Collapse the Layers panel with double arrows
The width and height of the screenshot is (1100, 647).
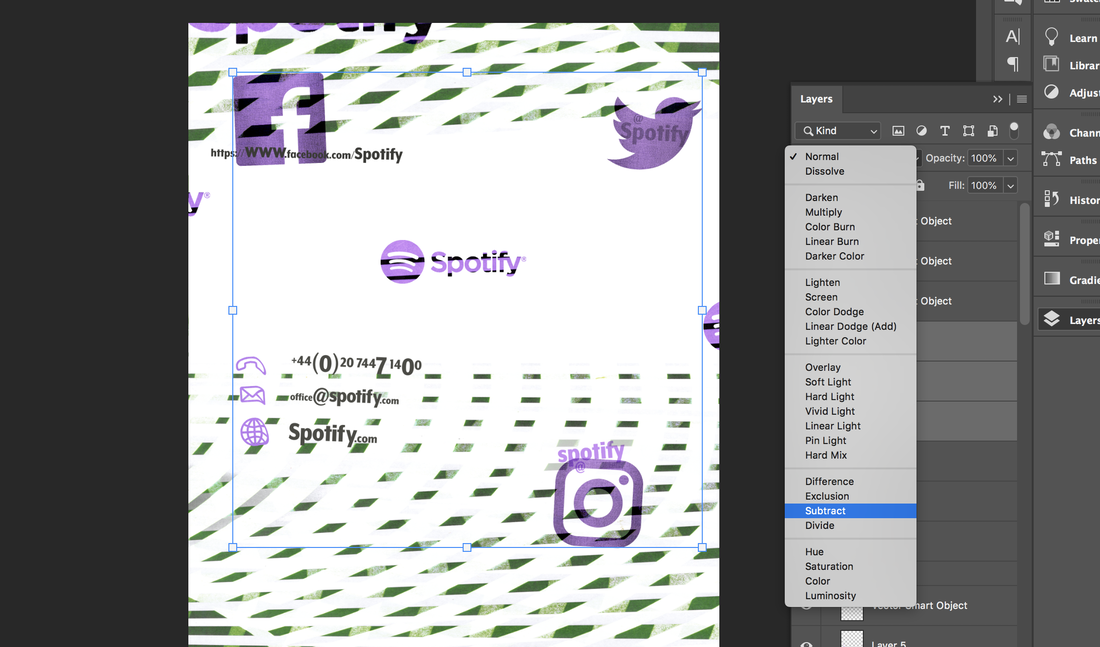998,99
